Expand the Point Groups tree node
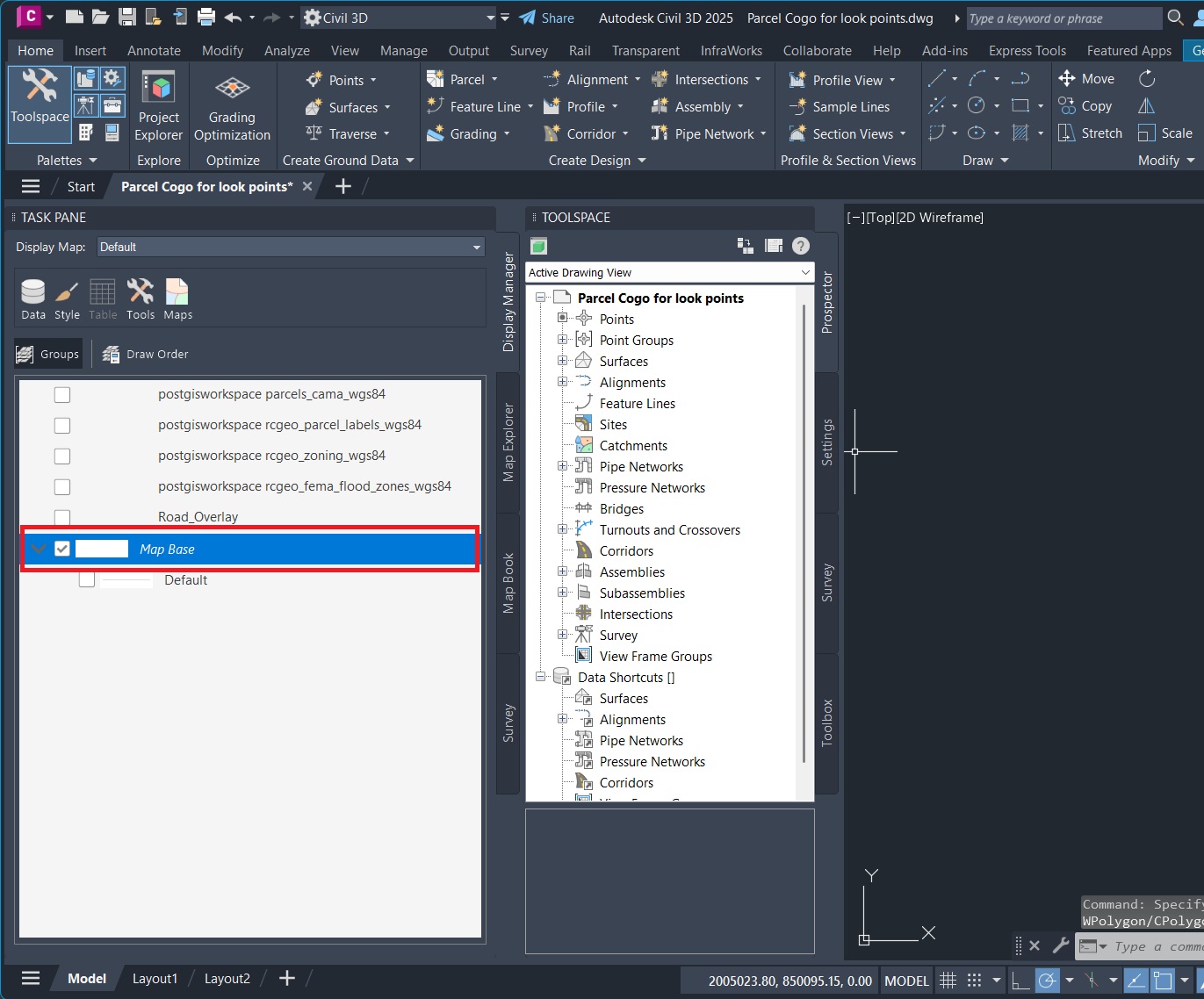This screenshot has width=1204, height=999. [562, 340]
